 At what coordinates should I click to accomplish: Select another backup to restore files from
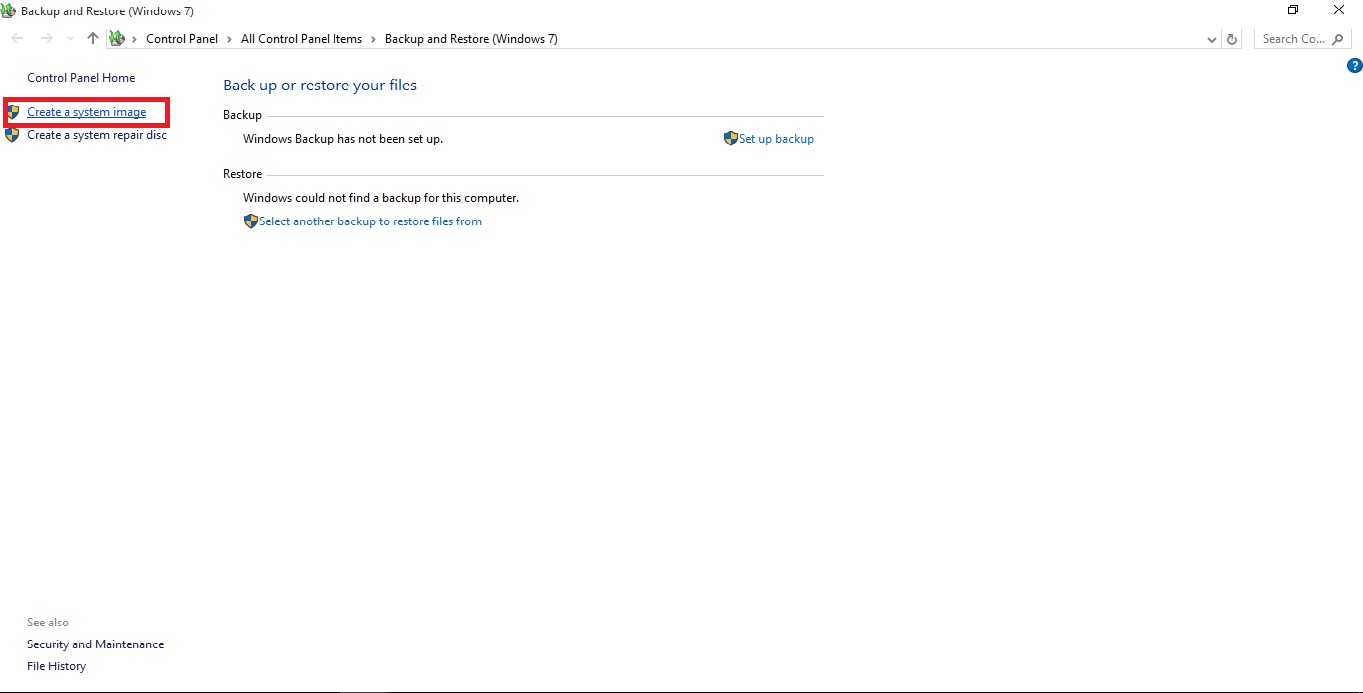point(370,221)
